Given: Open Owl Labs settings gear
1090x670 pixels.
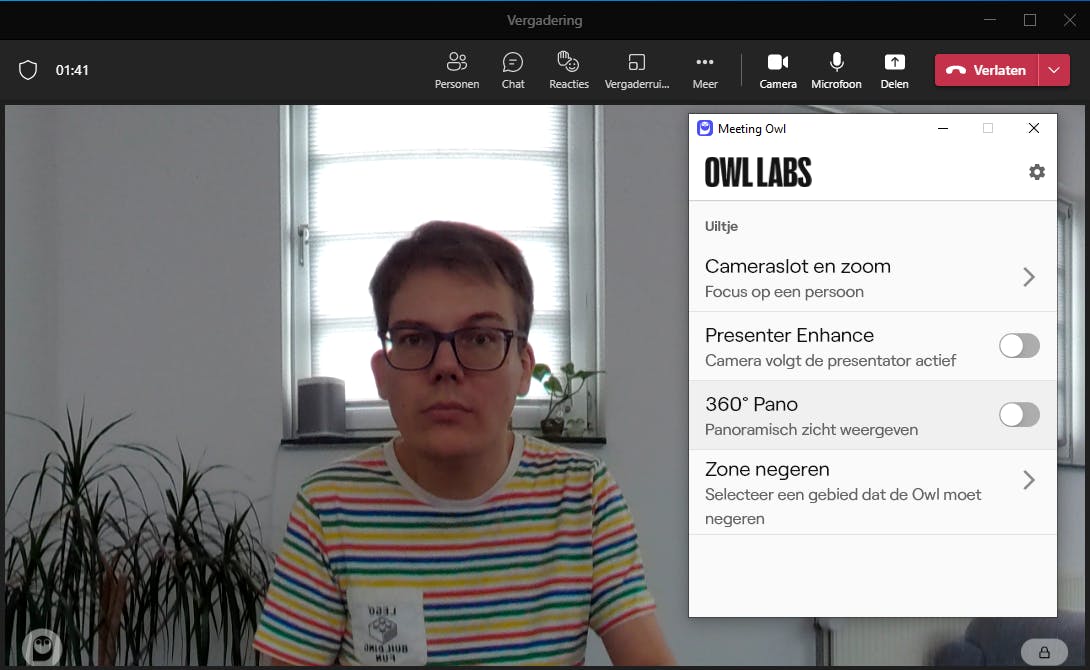Looking at the screenshot, I should [1037, 172].
